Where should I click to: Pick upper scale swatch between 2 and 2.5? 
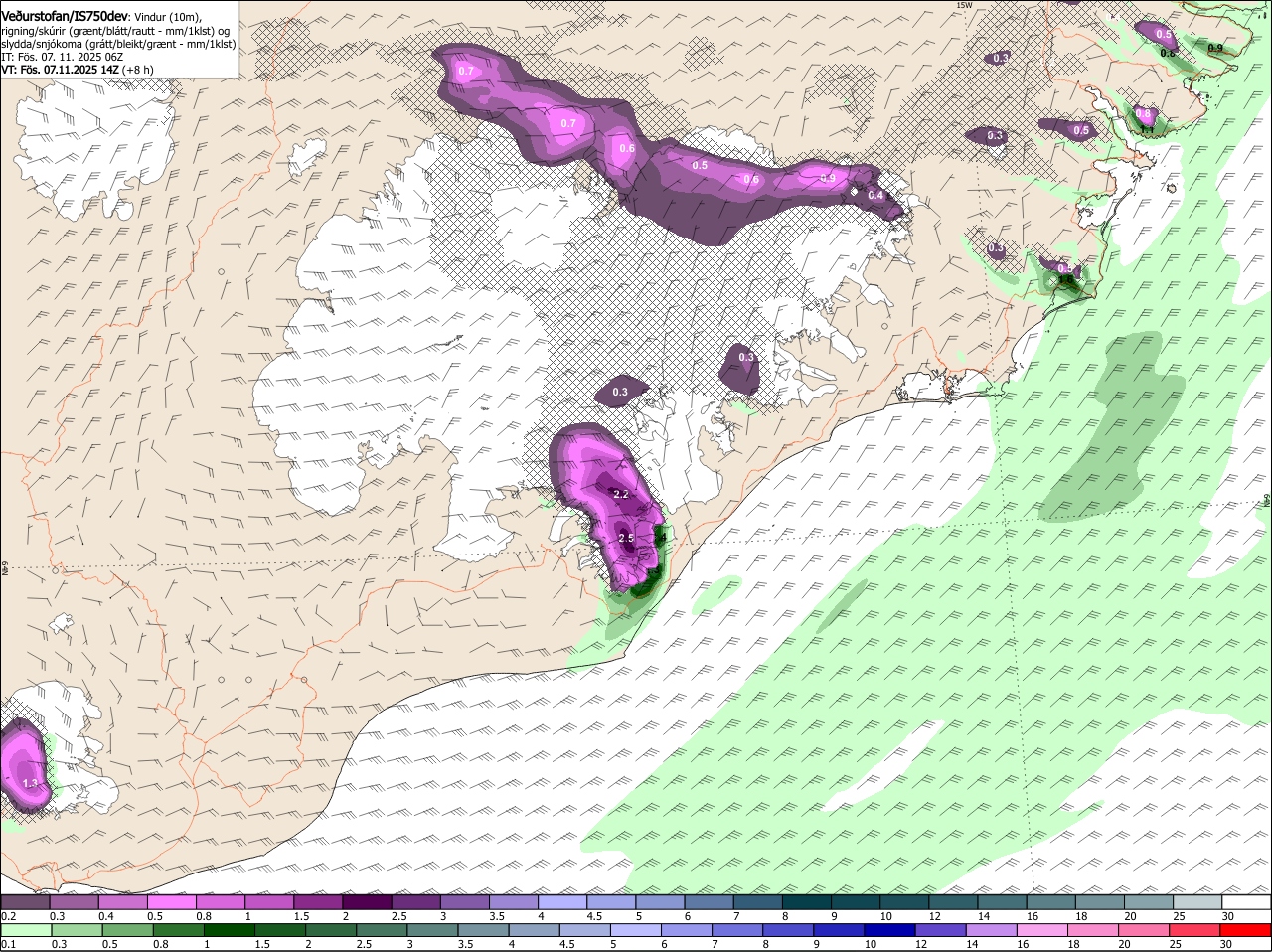click(x=367, y=902)
